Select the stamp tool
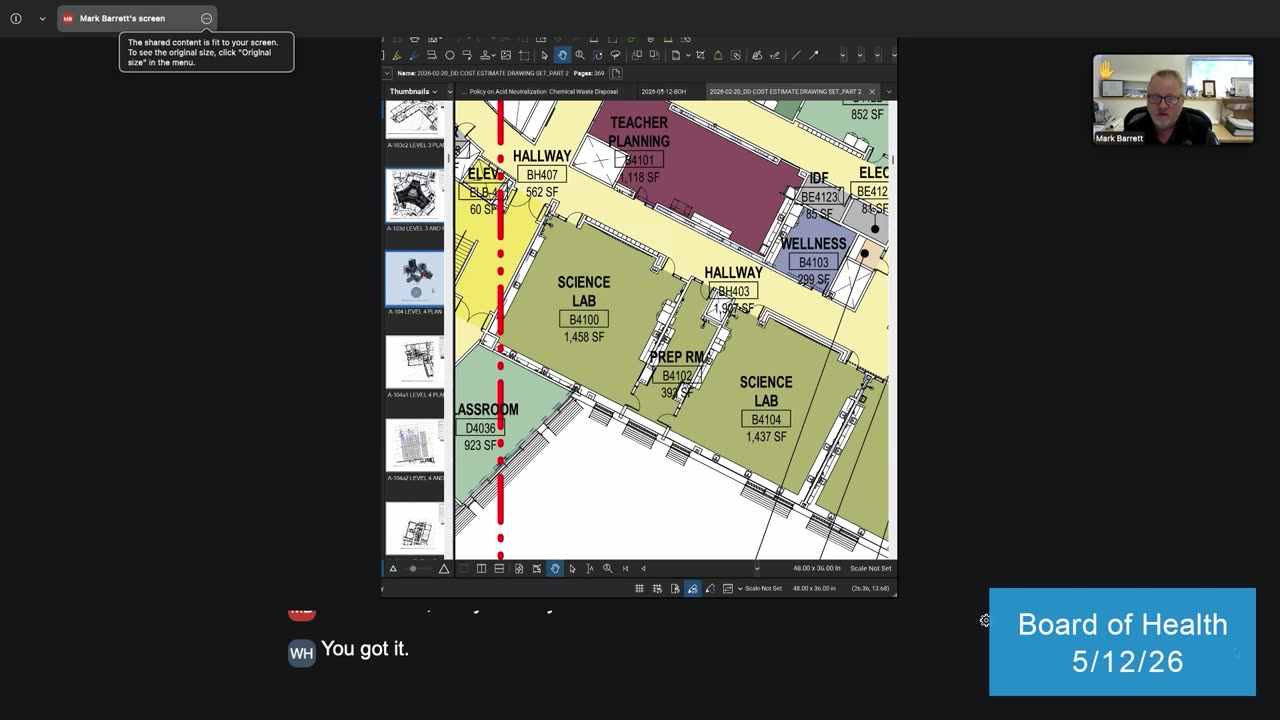The image size is (1280, 720). (x=485, y=55)
